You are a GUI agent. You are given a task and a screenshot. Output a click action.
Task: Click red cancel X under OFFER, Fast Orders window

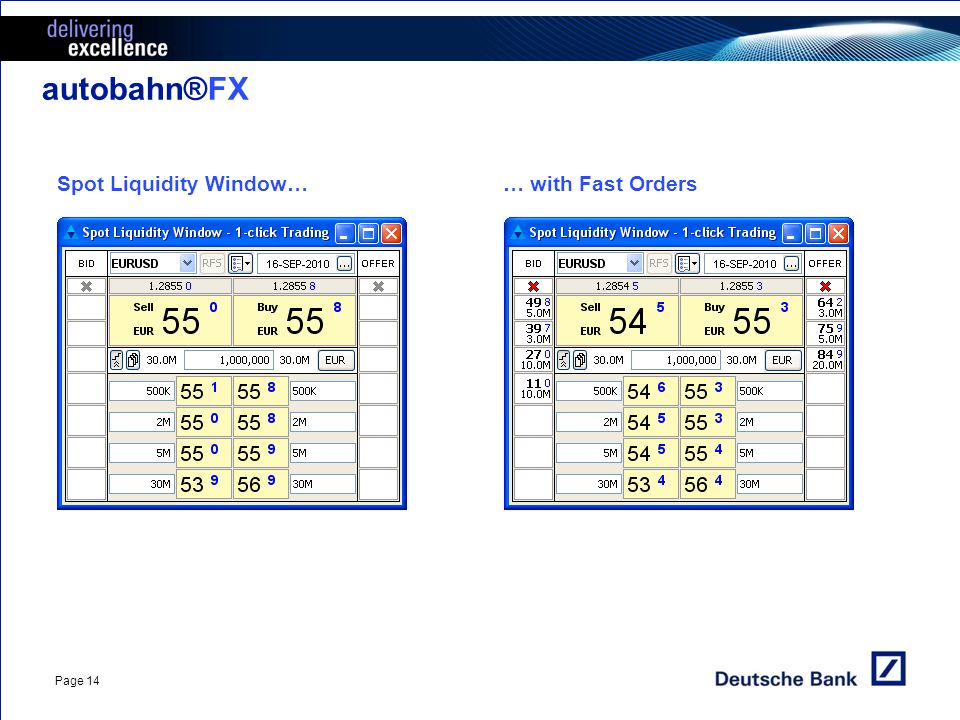tap(825, 286)
